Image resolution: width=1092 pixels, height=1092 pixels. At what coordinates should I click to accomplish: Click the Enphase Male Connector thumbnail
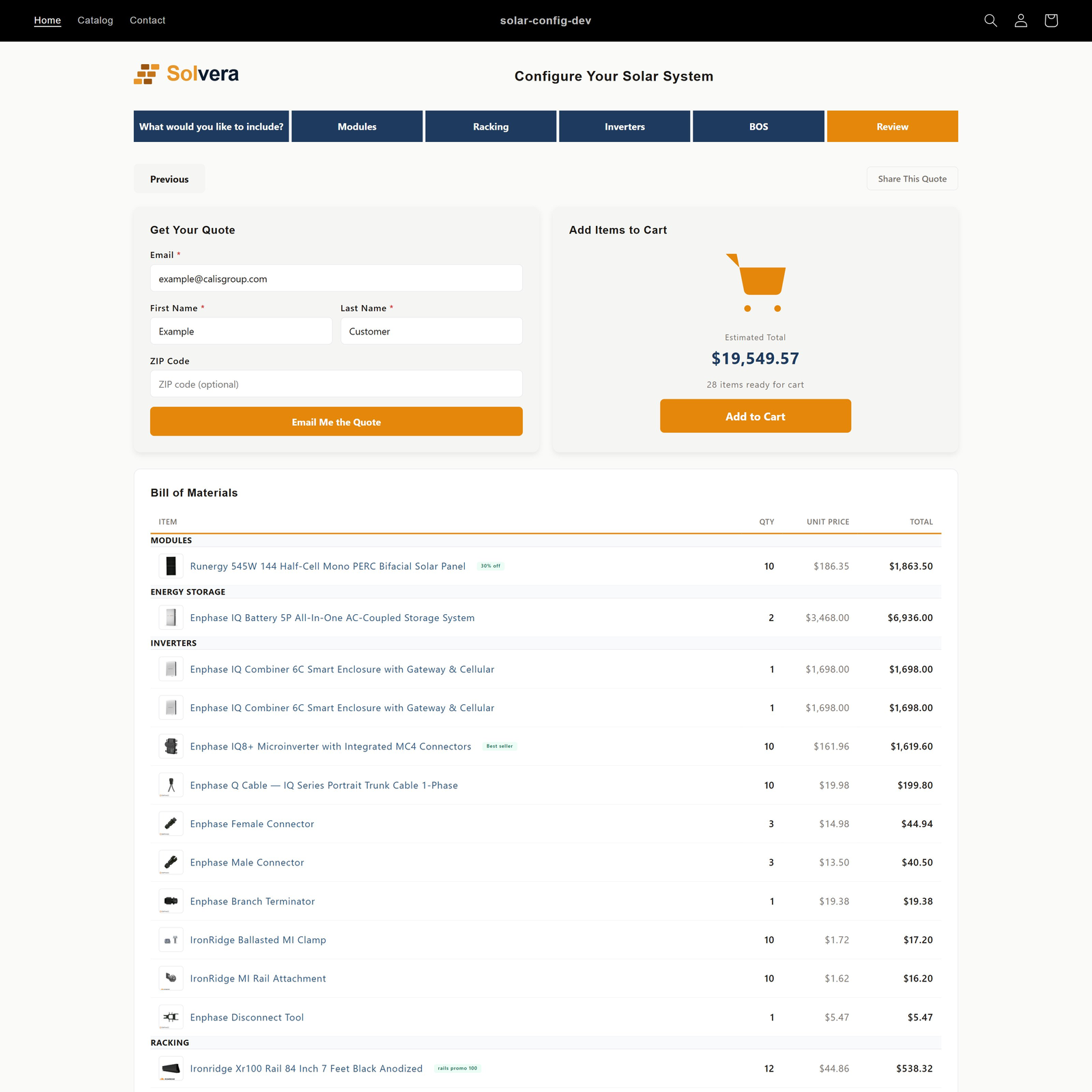(171, 863)
